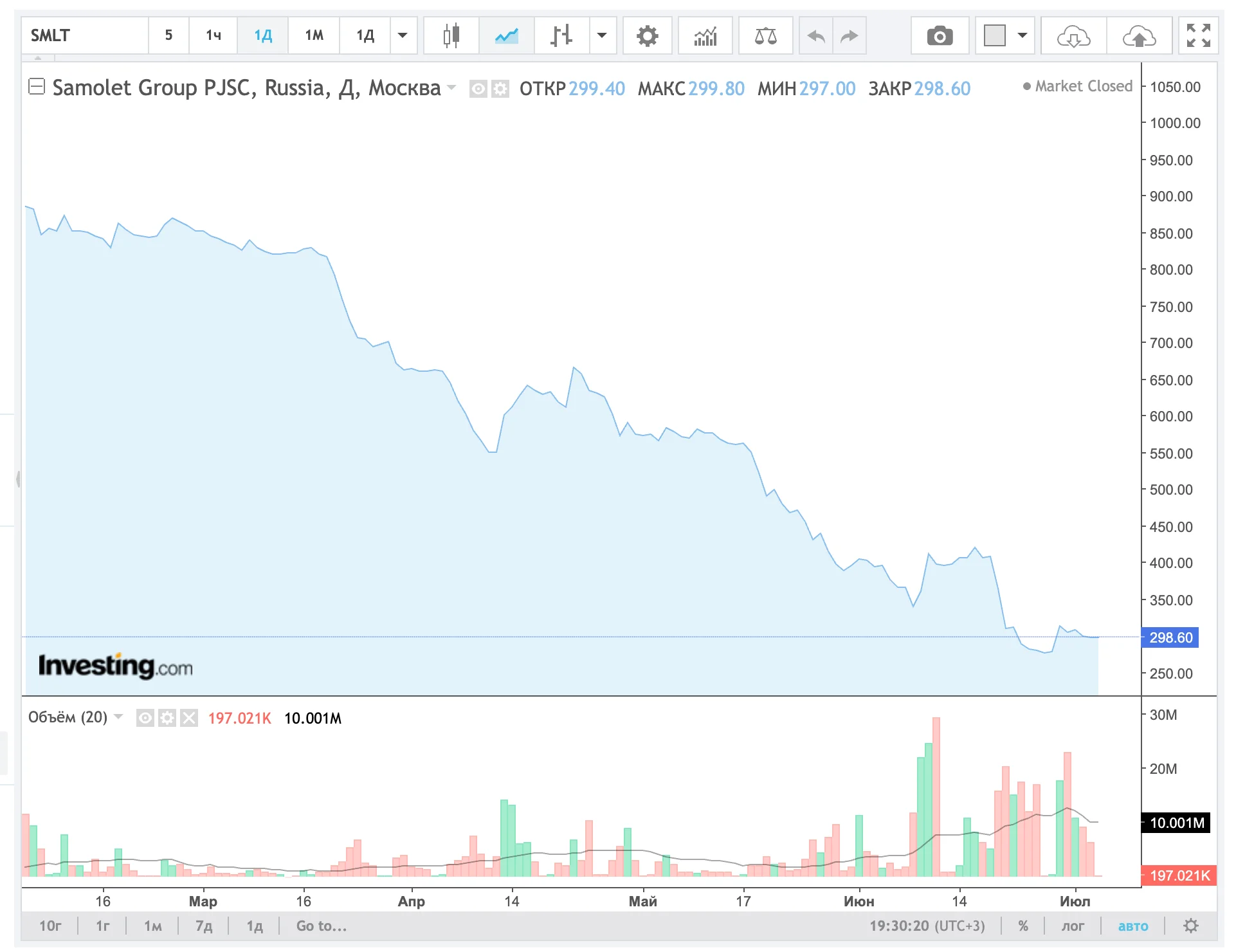Save chart with cloud upload icon
1245x952 pixels.
click(1139, 35)
